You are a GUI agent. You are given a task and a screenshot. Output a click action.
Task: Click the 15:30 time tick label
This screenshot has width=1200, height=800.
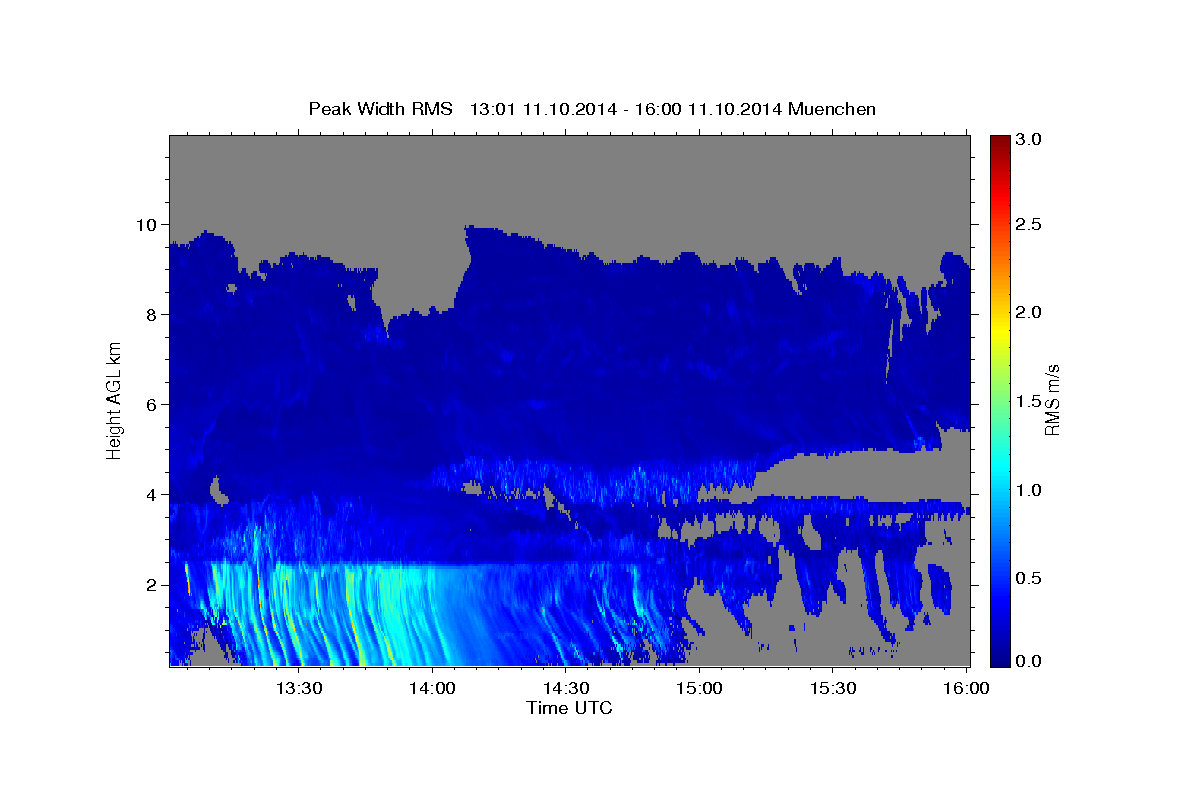click(832, 688)
